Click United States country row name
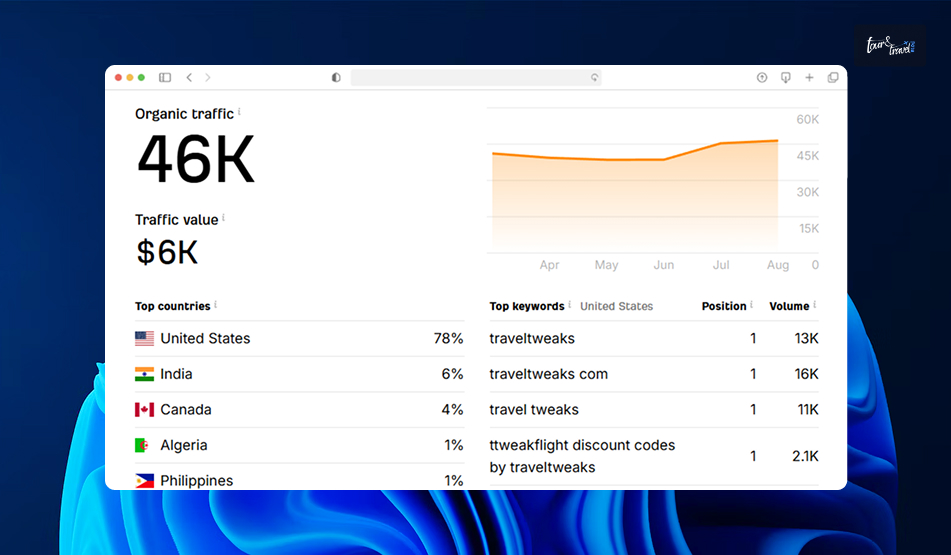 tap(205, 338)
